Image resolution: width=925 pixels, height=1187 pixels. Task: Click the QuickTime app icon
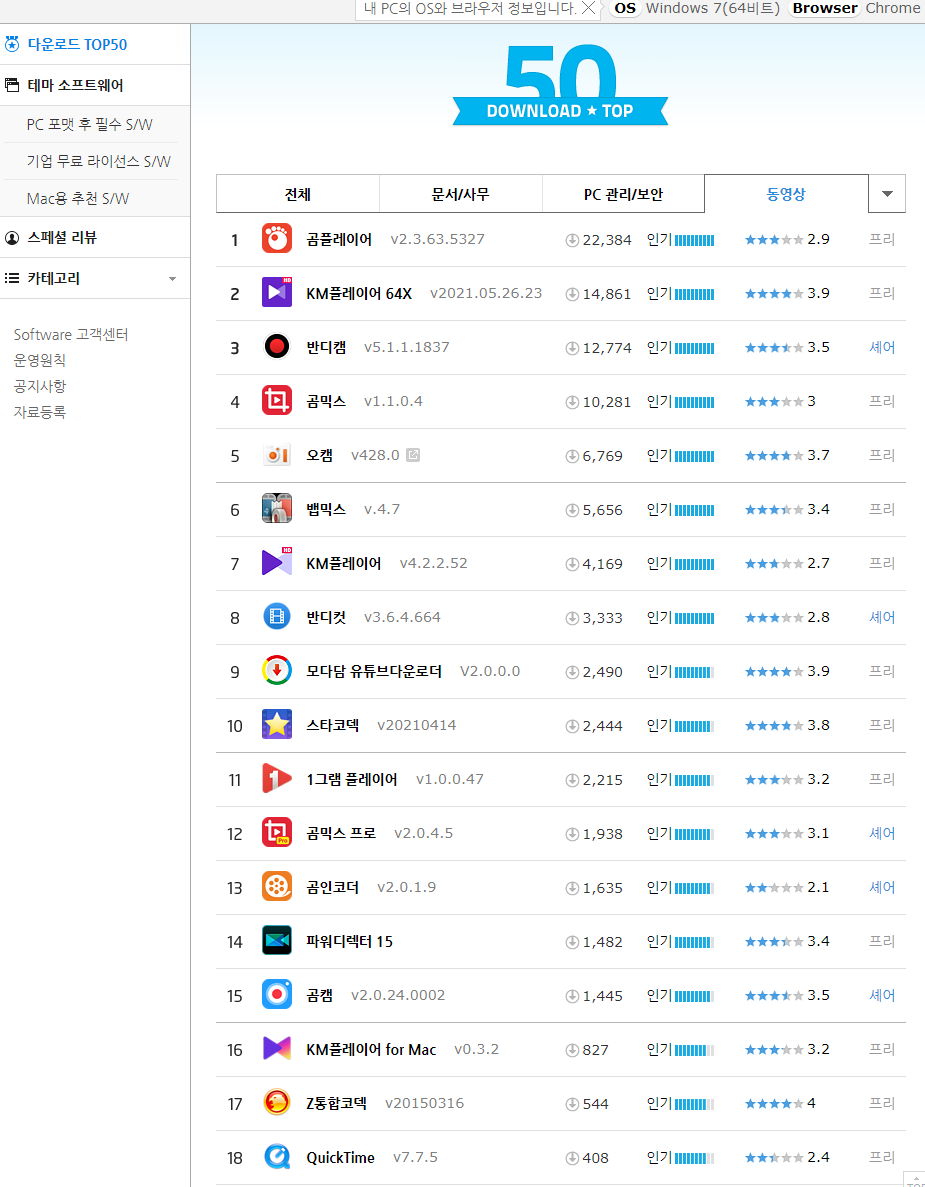[x=276, y=1157]
